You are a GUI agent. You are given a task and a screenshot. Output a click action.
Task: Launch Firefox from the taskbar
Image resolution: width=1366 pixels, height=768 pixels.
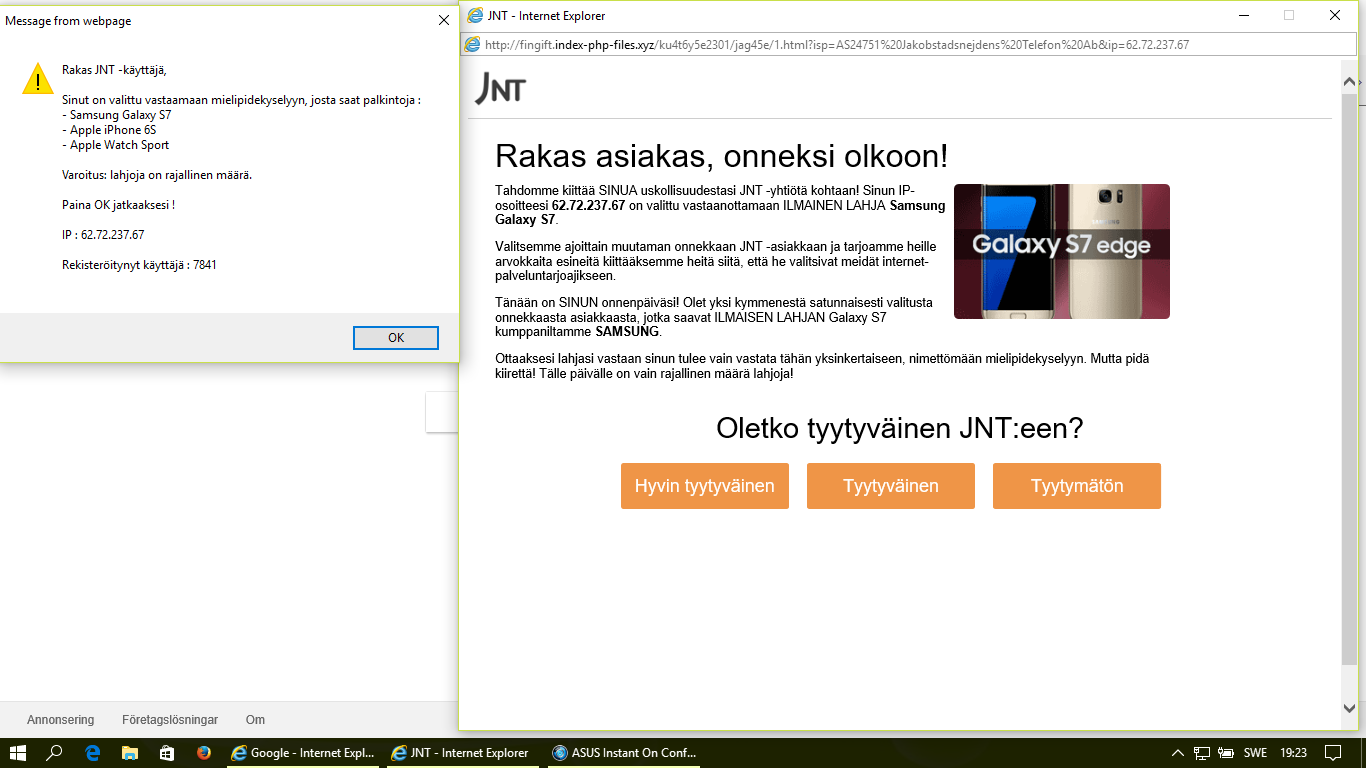(203, 753)
